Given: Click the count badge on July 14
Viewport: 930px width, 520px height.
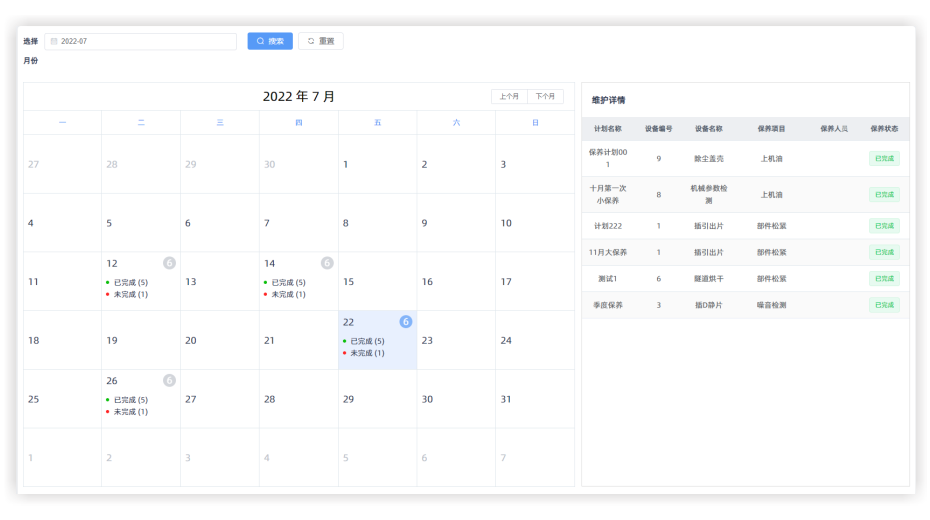Looking at the screenshot, I should (x=327, y=263).
